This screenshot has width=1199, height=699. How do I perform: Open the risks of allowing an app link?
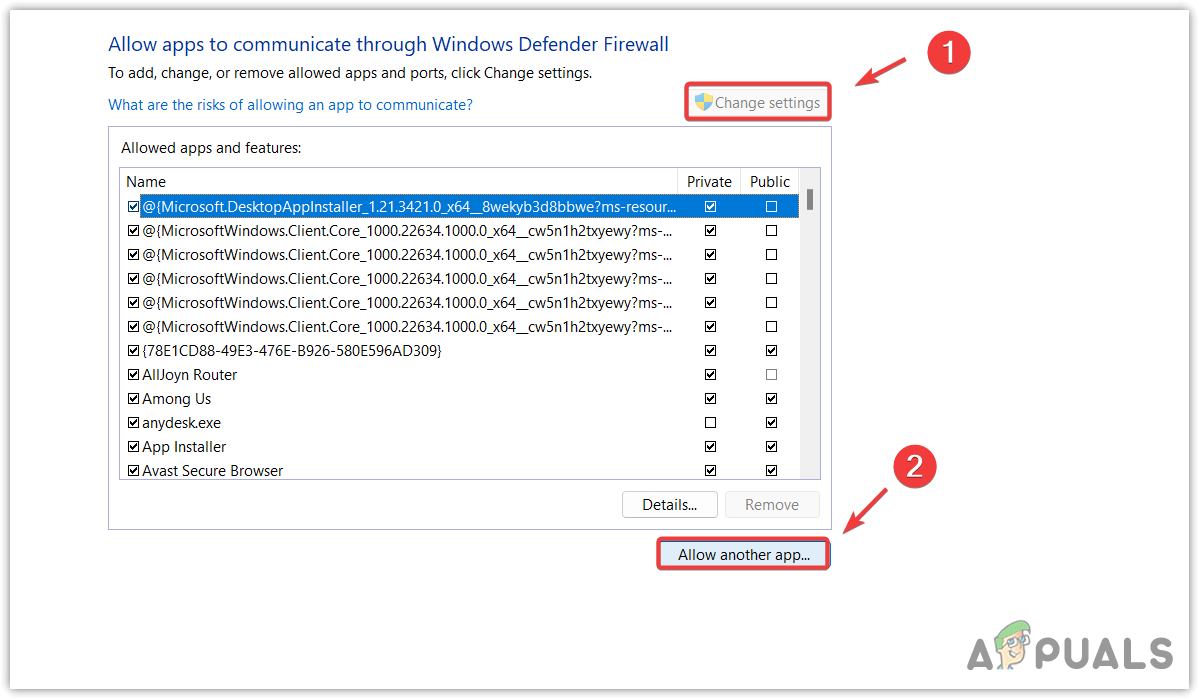coord(291,105)
